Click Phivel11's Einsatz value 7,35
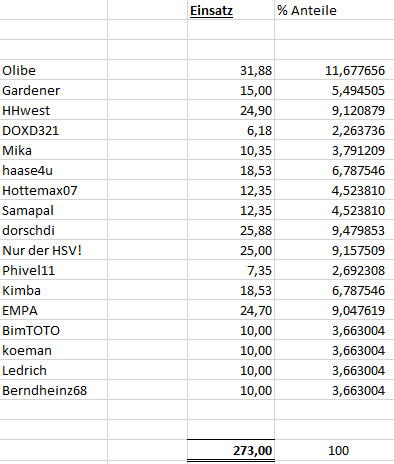394x464 pixels. (x=231, y=270)
